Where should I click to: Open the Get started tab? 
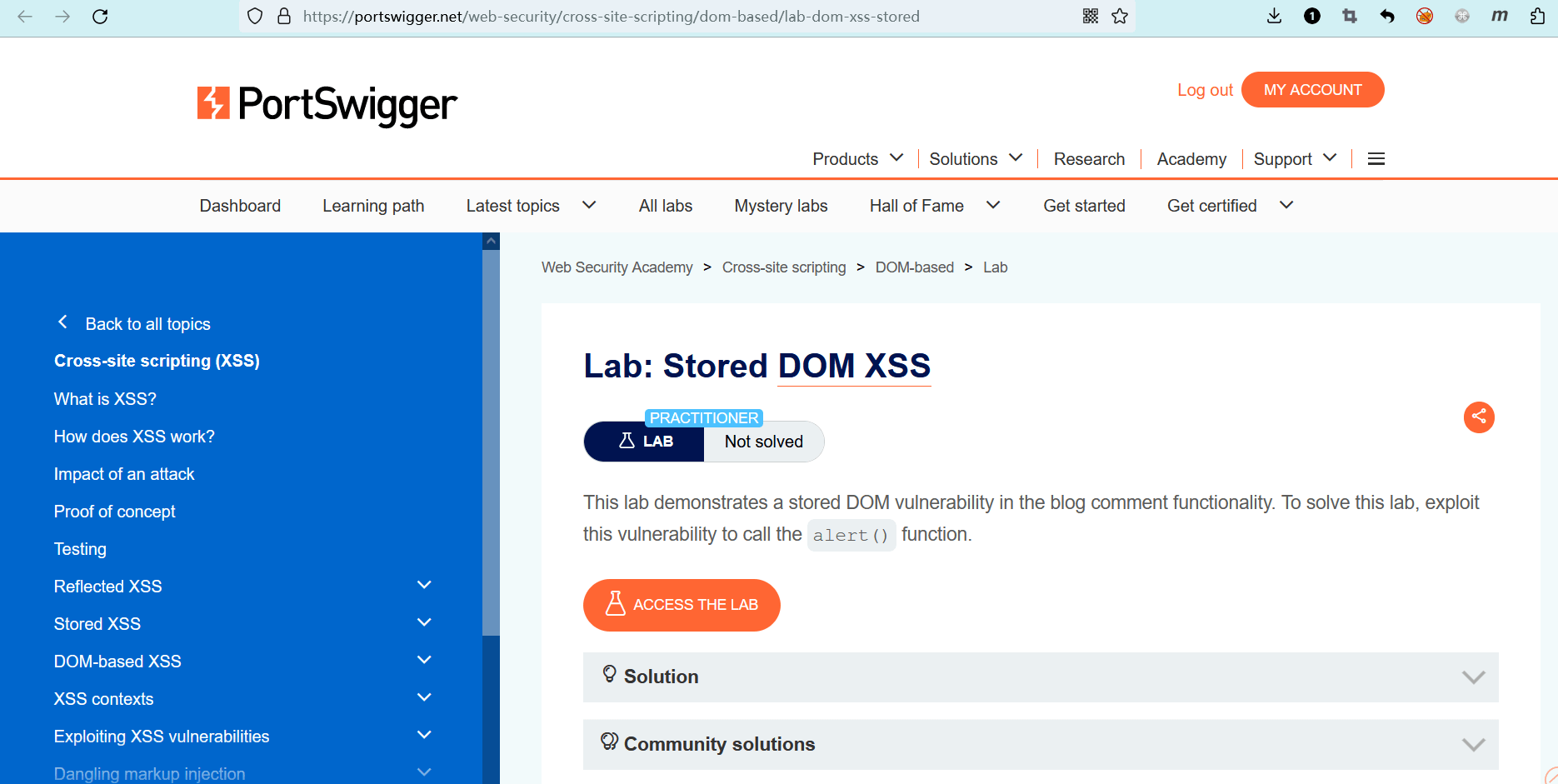(1084, 206)
